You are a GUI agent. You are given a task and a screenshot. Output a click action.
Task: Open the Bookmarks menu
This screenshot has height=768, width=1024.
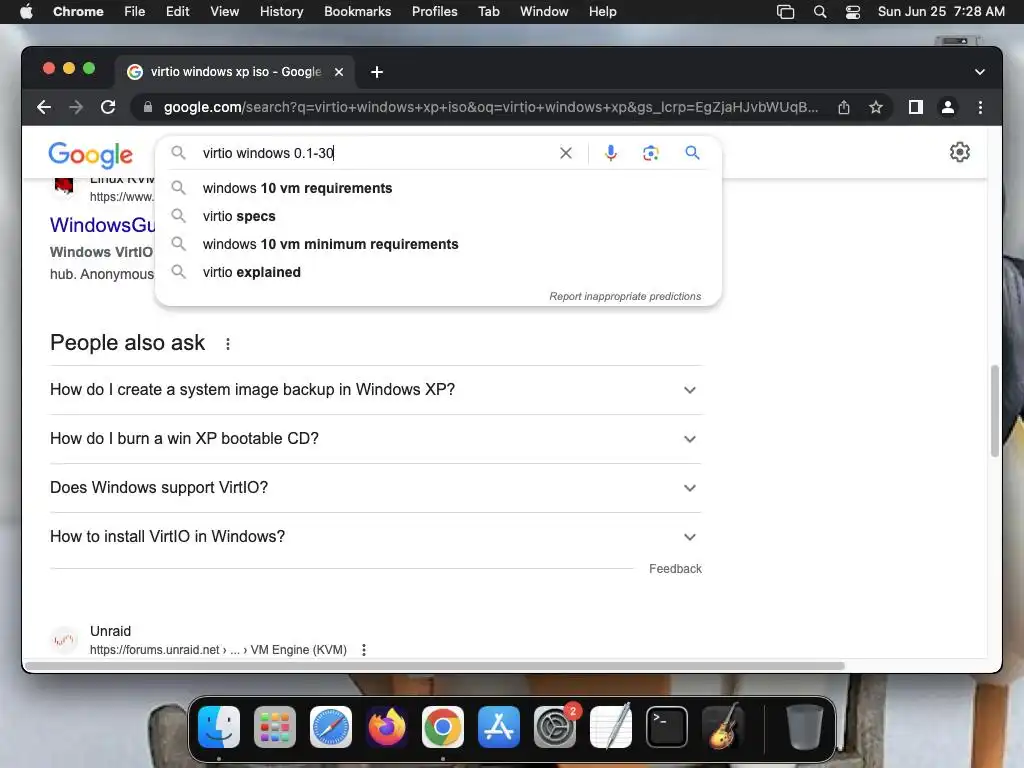point(357,12)
